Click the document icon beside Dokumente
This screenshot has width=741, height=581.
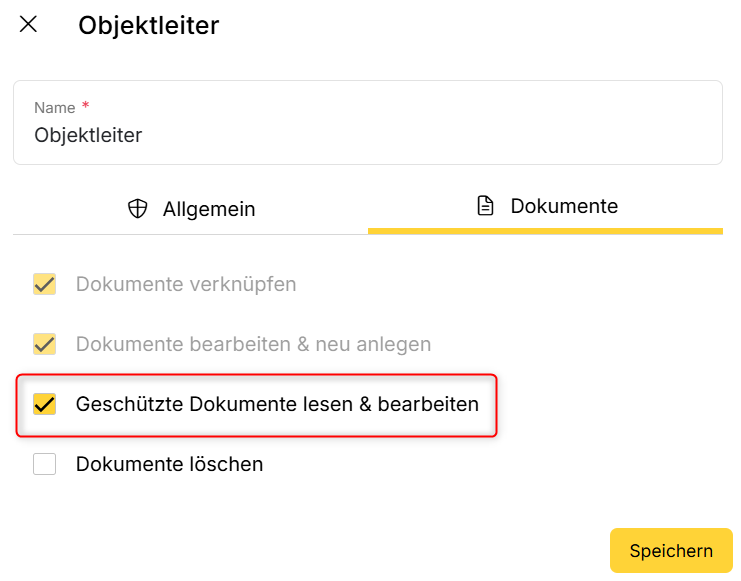click(486, 207)
